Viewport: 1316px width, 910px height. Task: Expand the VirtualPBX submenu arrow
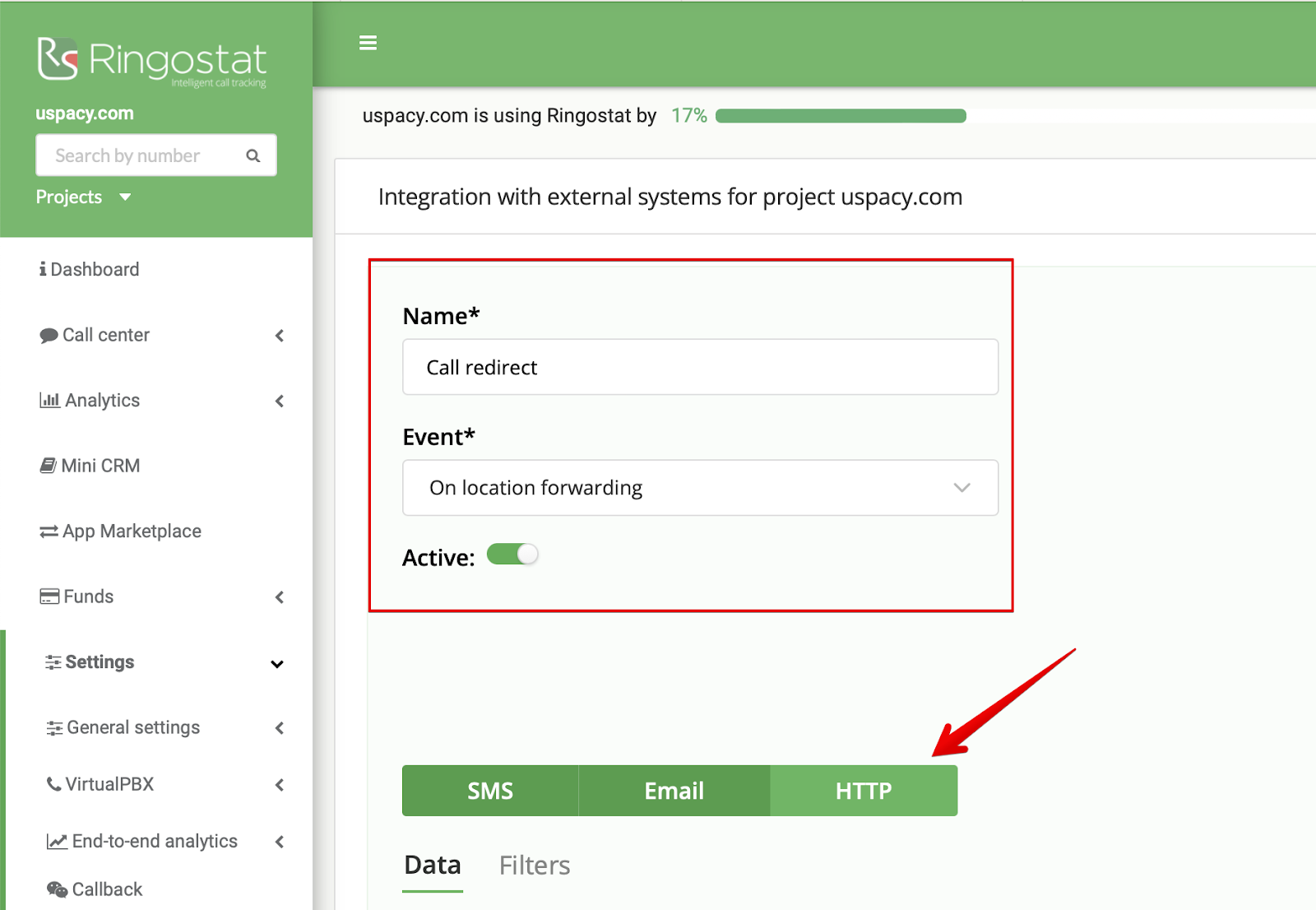tap(280, 785)
